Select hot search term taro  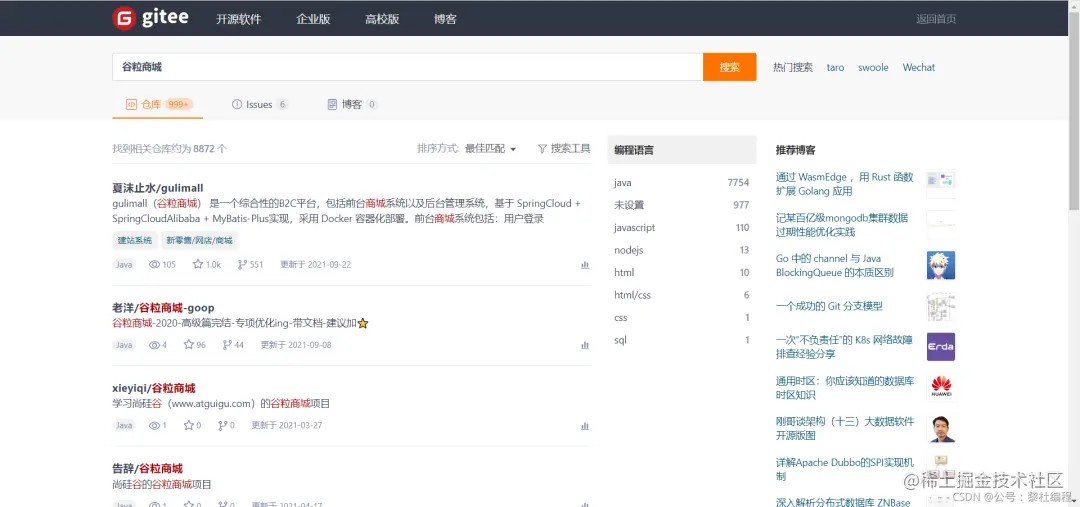click(835, 68)
